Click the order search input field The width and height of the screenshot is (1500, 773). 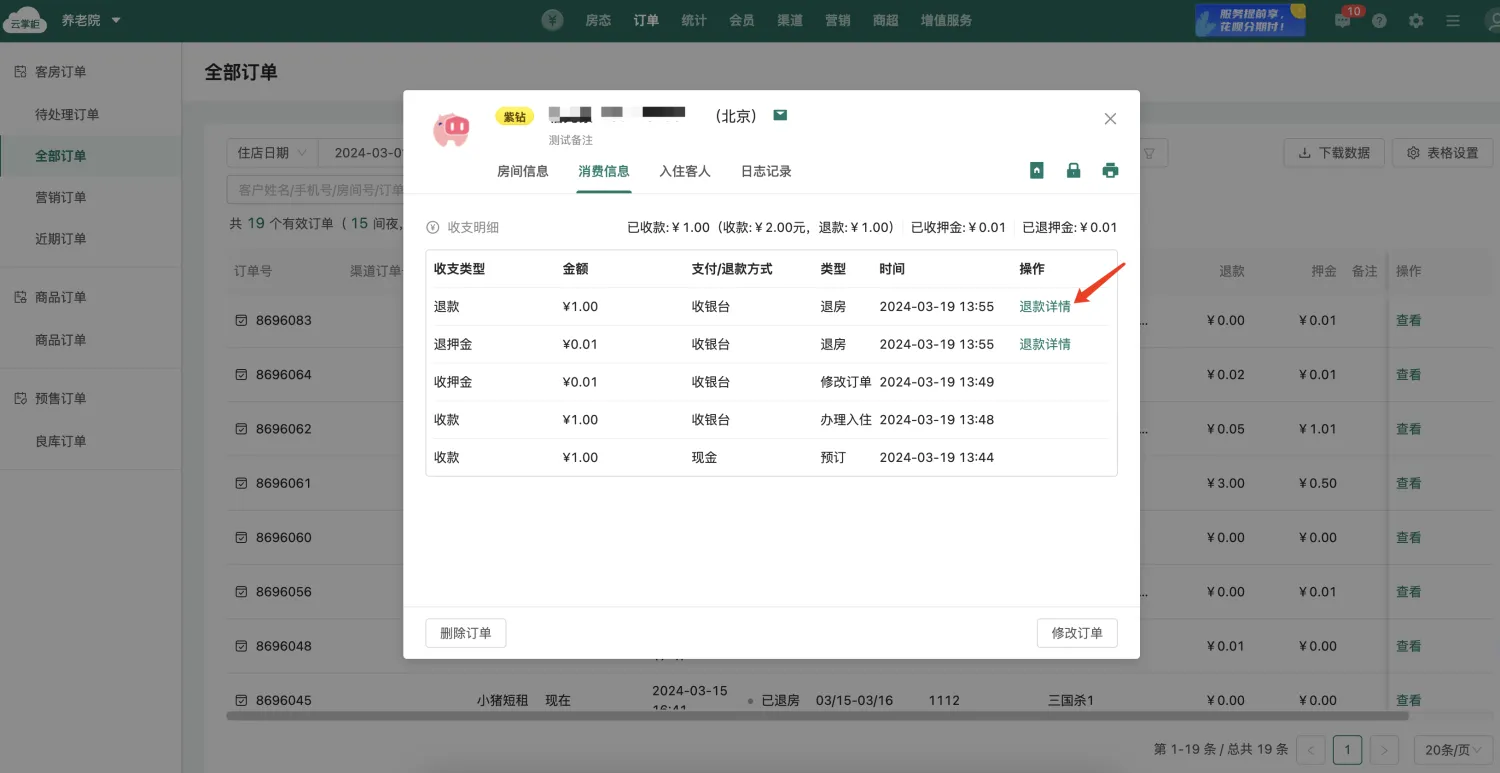[x=315, y=190]
